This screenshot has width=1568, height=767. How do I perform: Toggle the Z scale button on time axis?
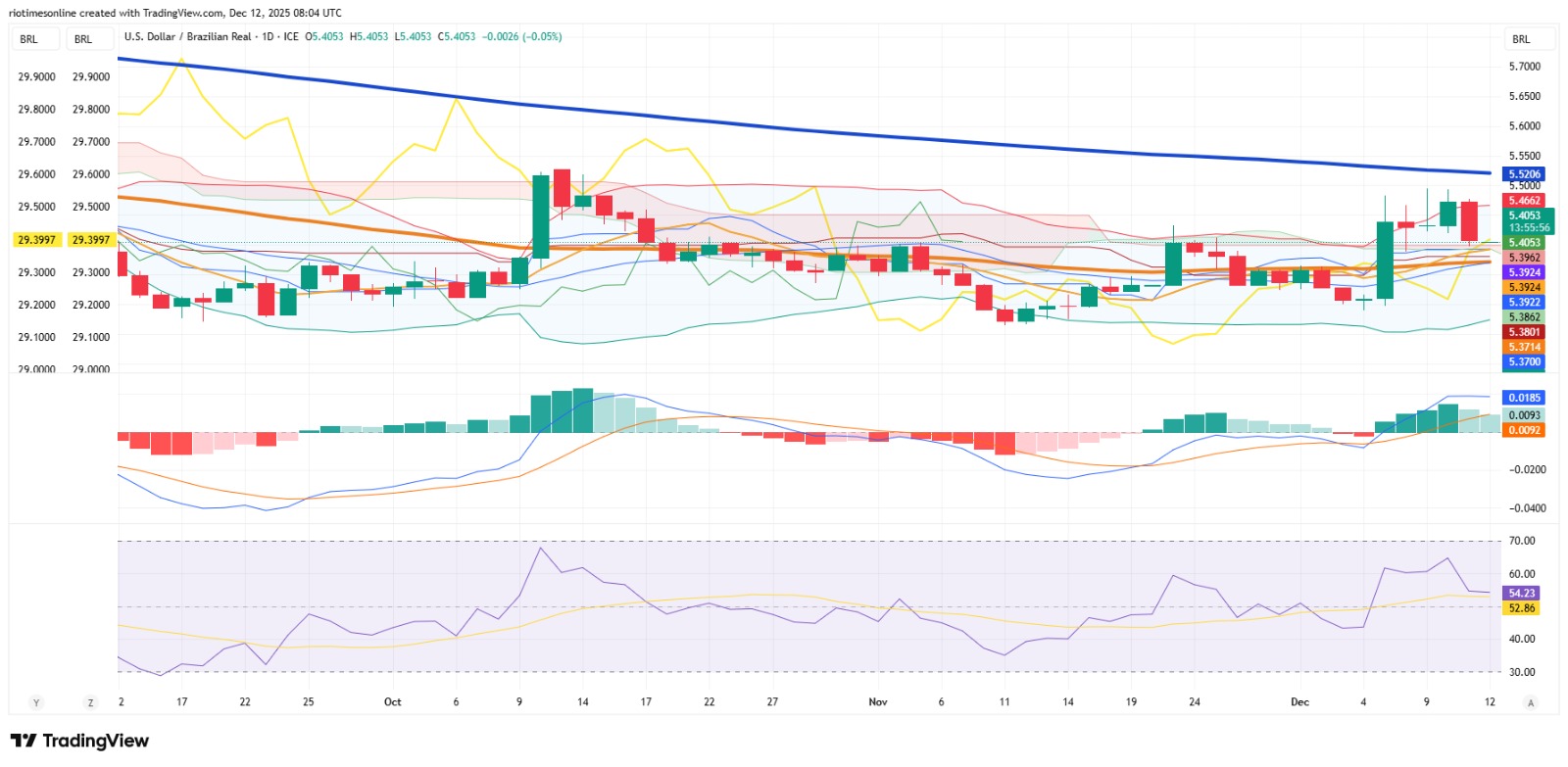(91, 702)
